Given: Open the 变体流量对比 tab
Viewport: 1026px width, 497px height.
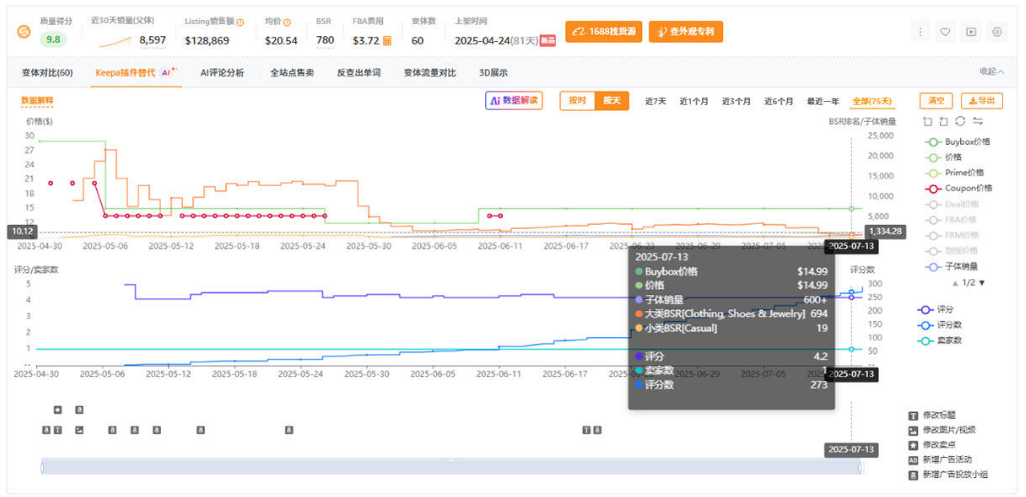Looking at the screenshot, I should [429, 72].
